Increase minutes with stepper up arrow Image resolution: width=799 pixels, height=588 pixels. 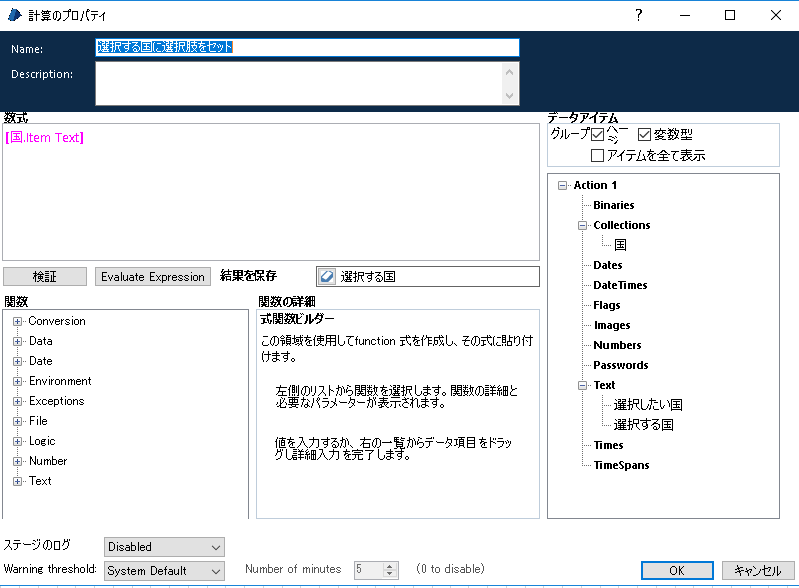coord(390,566)
